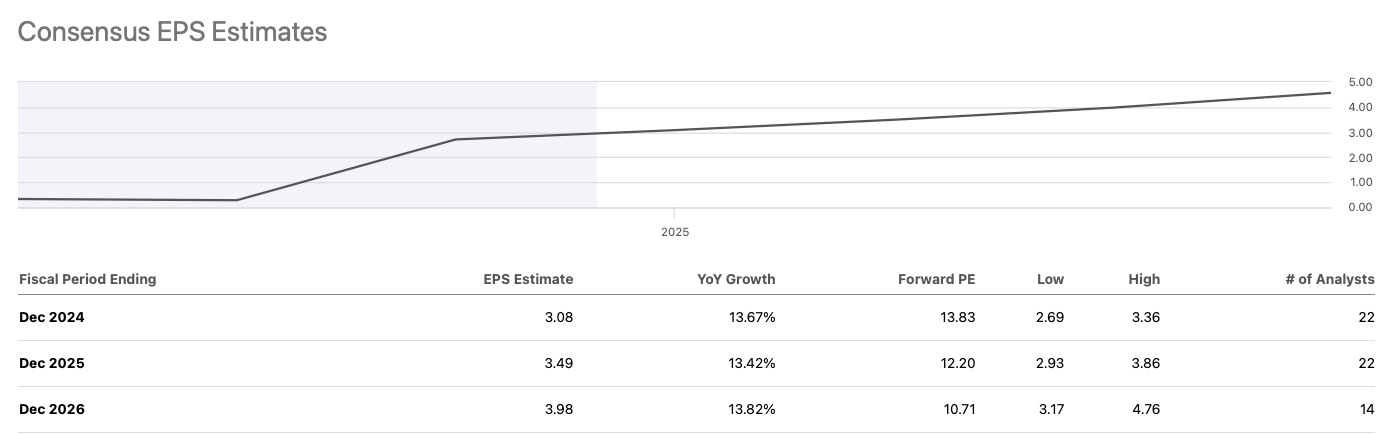Sort by EPS Estimate column header
Screen dimensions: 1398x435
(528, 279)
